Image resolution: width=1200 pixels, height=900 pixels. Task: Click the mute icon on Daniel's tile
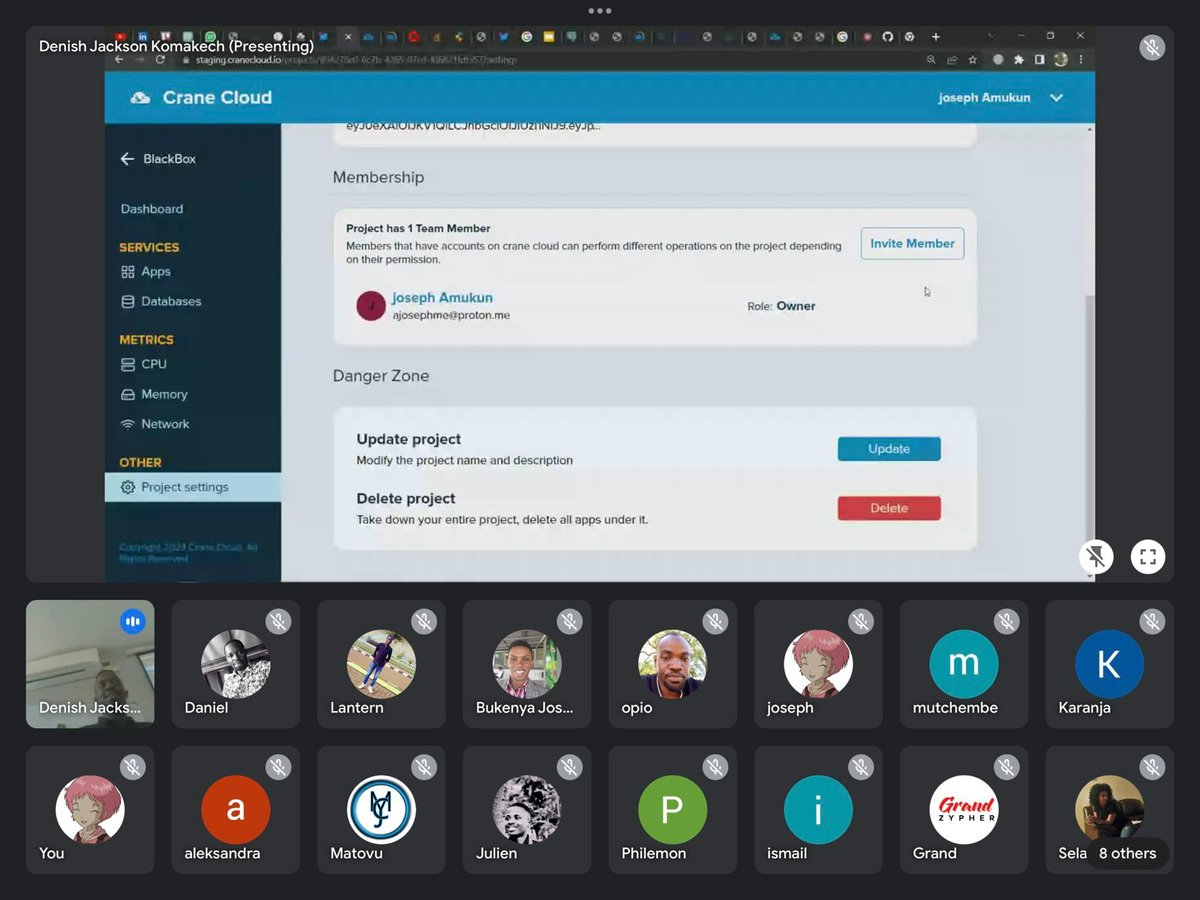click(278, 622)
